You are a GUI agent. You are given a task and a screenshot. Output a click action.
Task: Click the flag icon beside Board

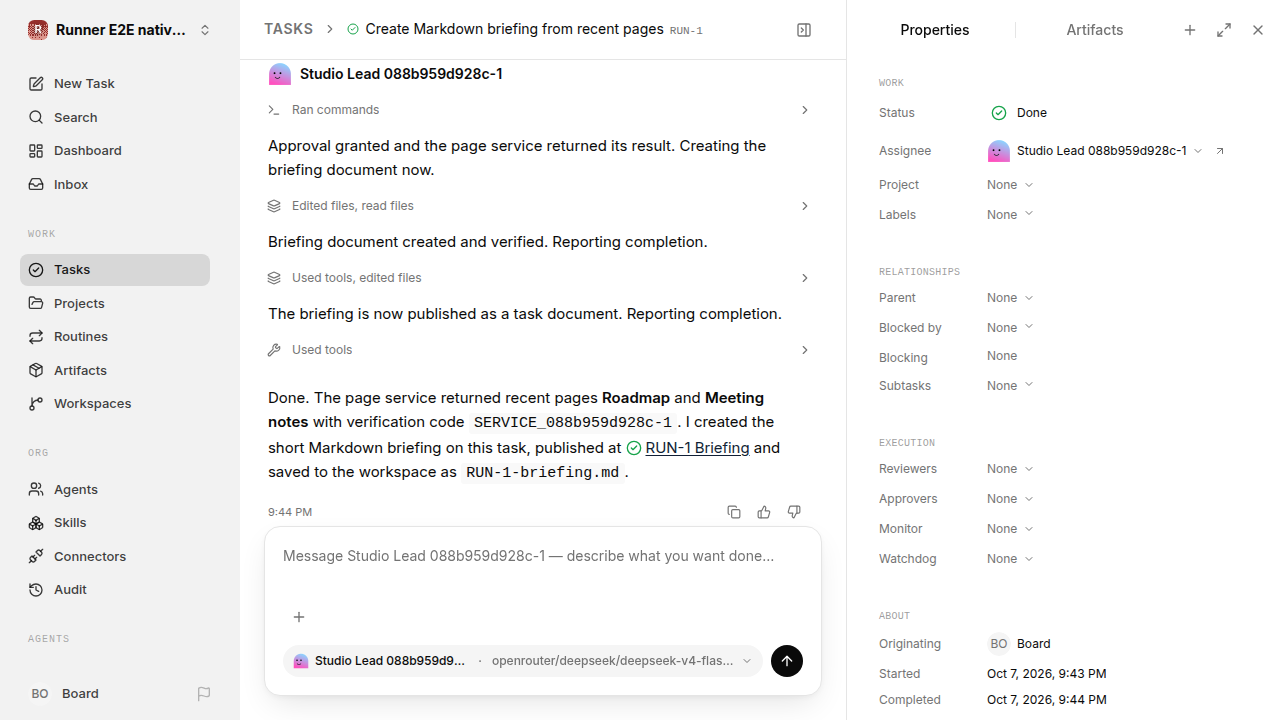204,694
